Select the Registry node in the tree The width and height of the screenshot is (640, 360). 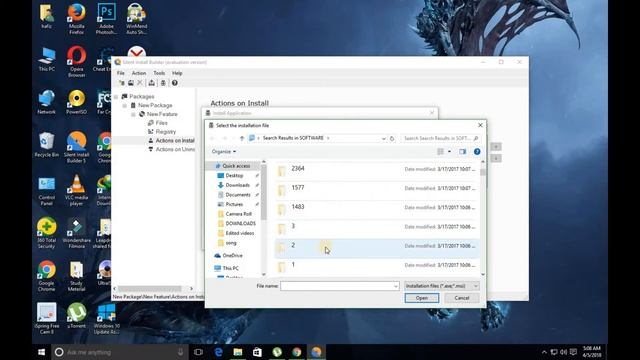coord(162,132)
